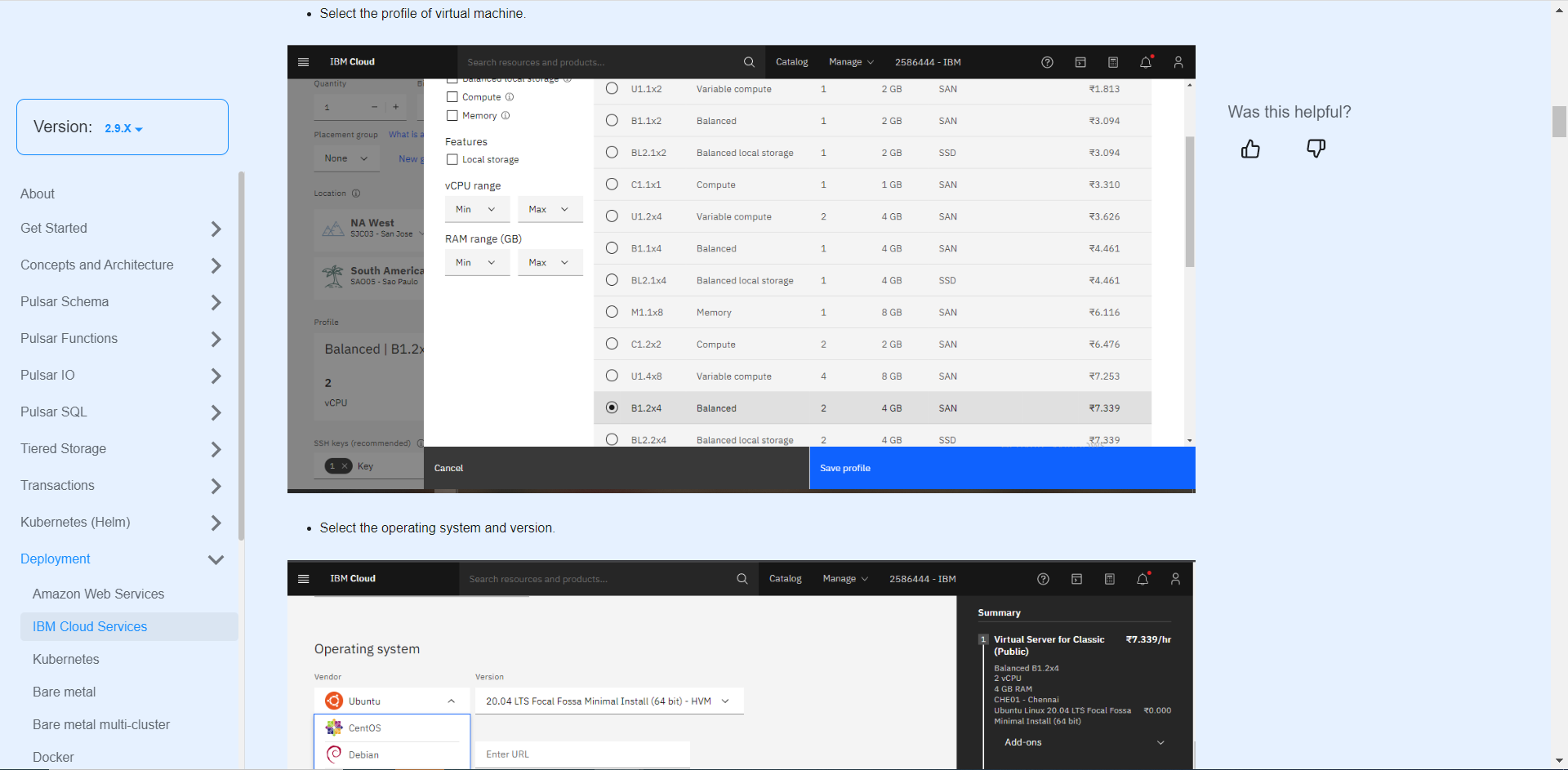Click the Ubuntu logo in vendor field
The width and height of the screenshot is (1568, 770).
[x=333, y=701]
